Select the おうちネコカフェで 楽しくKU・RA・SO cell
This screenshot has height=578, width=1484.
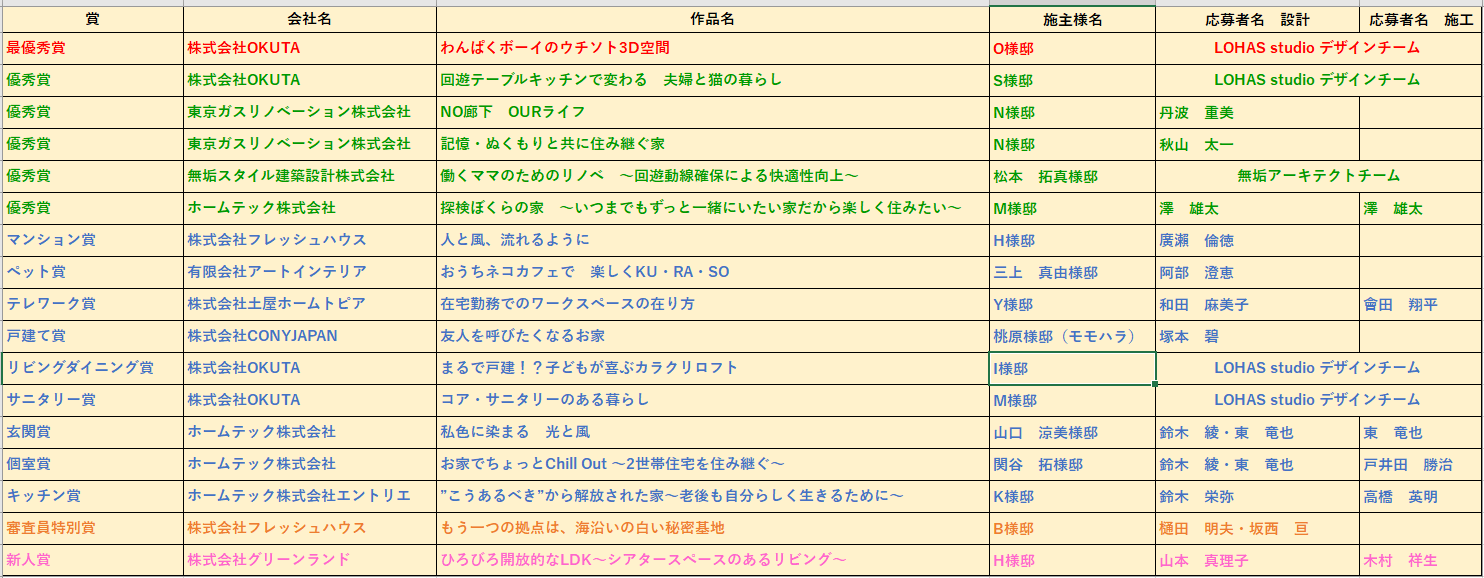coord(713,272)
